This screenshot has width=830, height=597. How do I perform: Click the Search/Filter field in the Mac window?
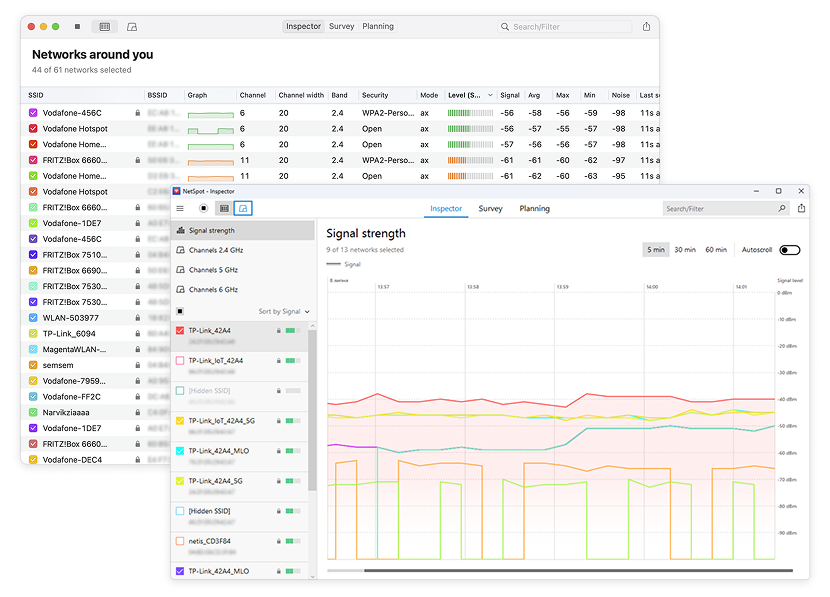point(565,26)
